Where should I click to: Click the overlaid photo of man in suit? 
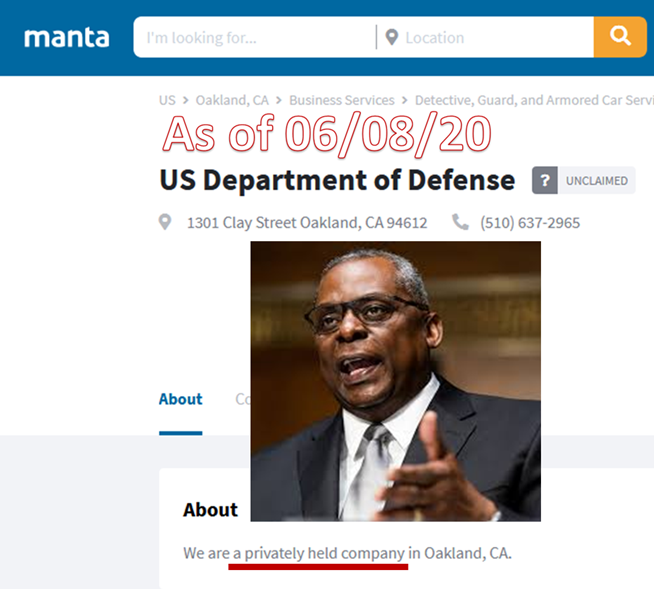(x=395, y=380)
